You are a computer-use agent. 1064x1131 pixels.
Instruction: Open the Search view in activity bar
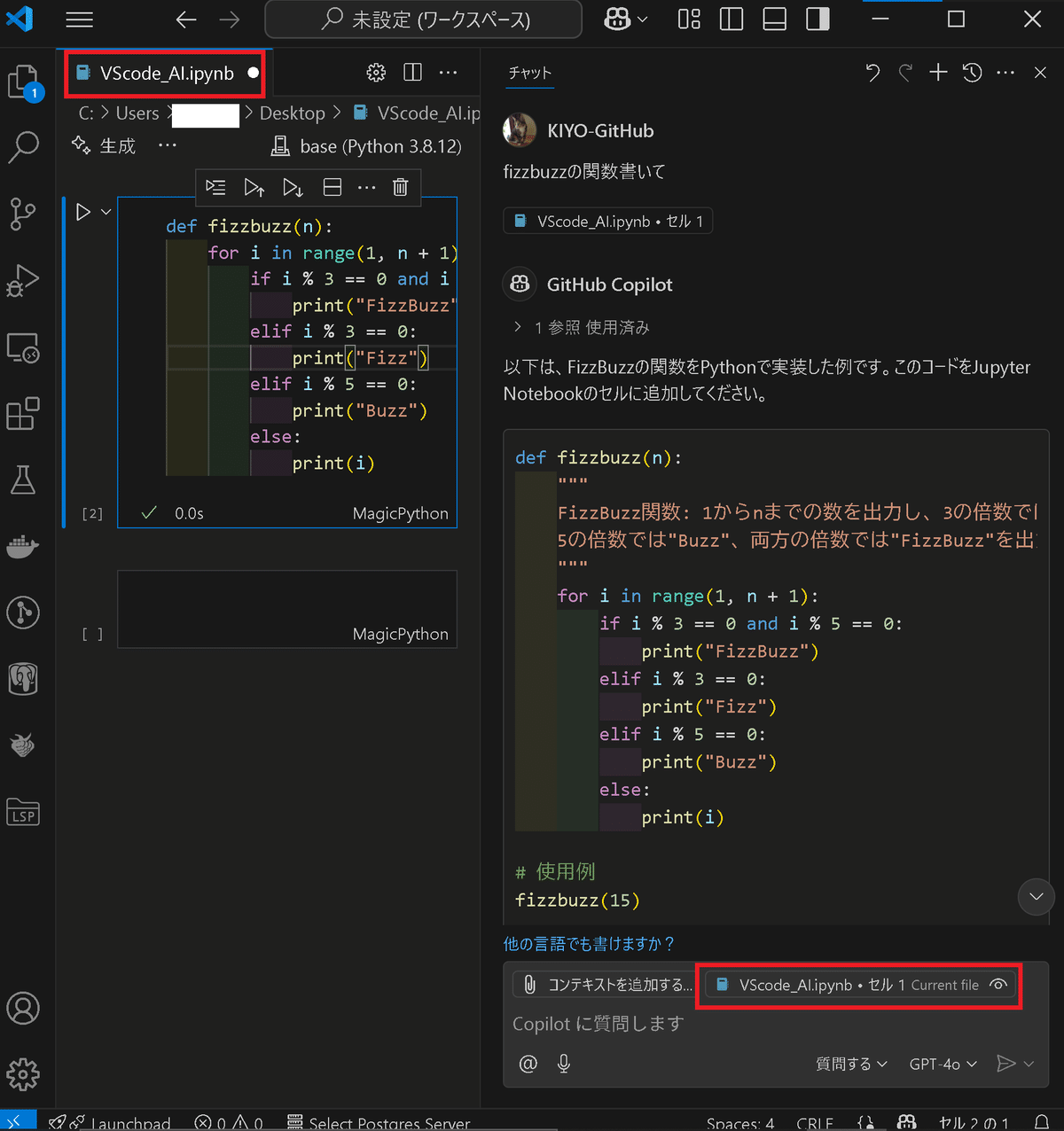pyautogui.click(x=24, y=147)
